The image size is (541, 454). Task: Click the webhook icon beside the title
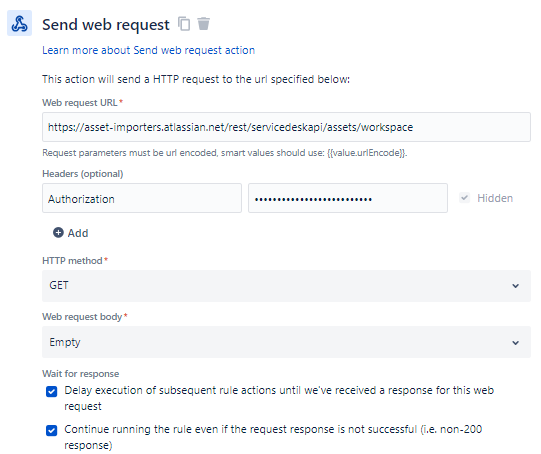pyautogui.click(x=19, y=23)
